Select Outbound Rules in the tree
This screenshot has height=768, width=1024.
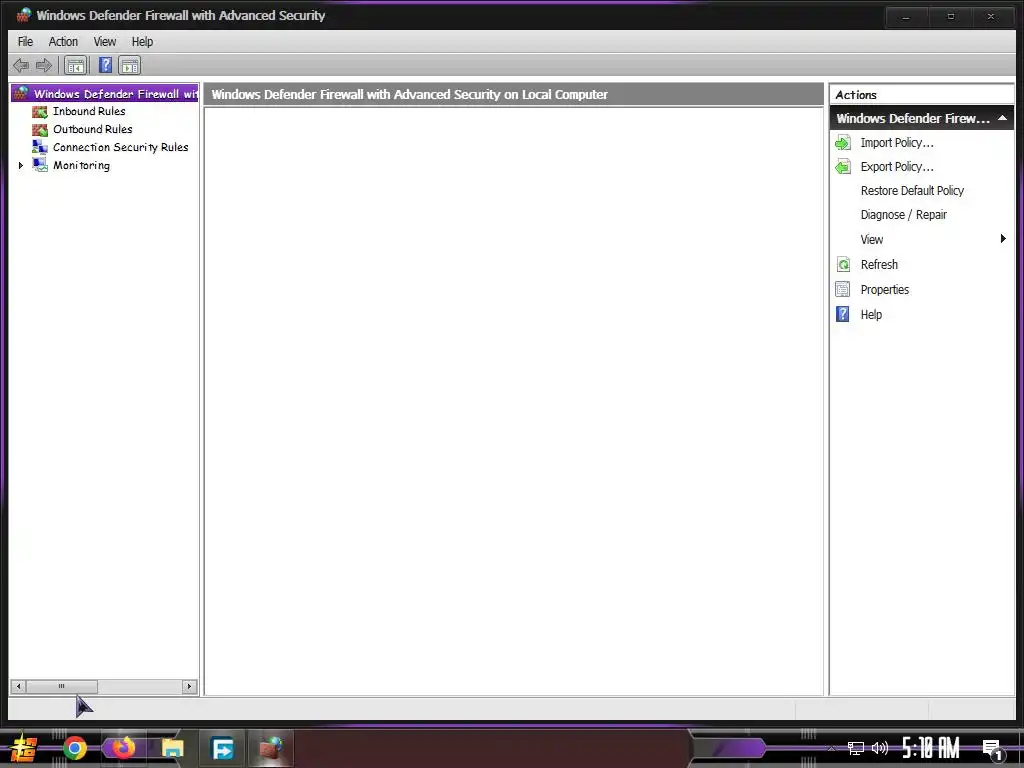tap(93, 129)
